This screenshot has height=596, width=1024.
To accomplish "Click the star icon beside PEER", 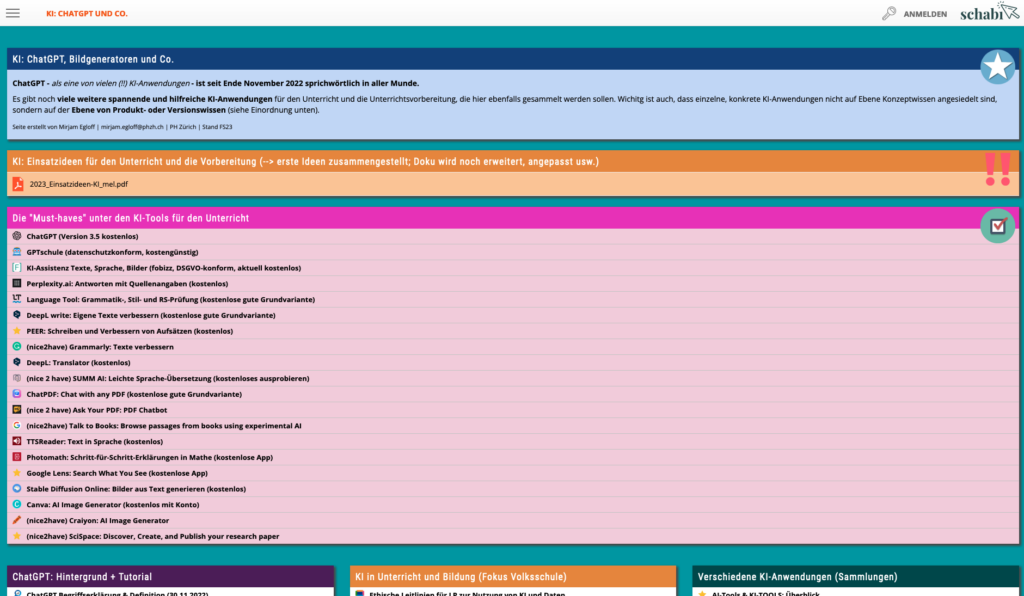I will point(17,330).
